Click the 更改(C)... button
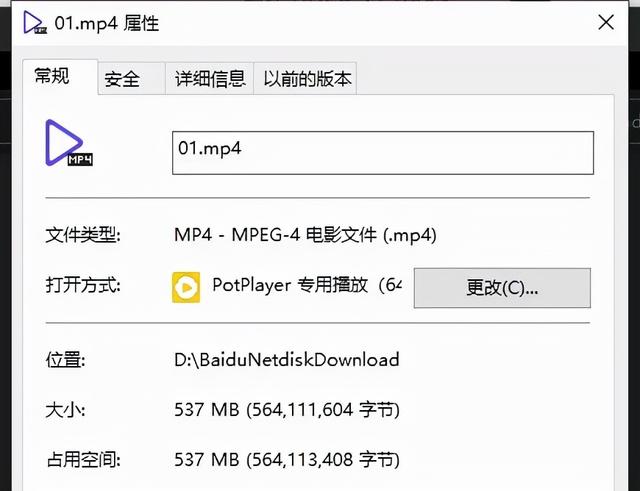This screenshot has height=491, width=640. click(x=502, y=288)
